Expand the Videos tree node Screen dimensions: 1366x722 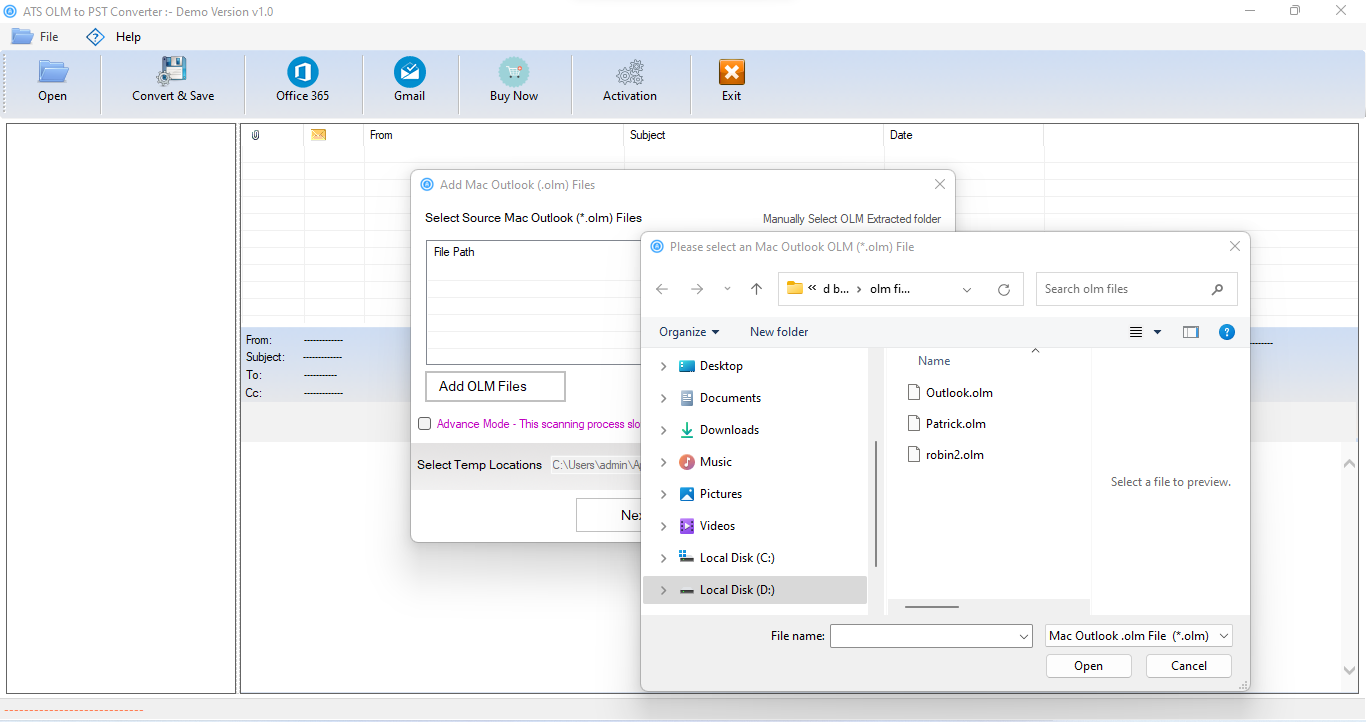(x=663, y=526)
